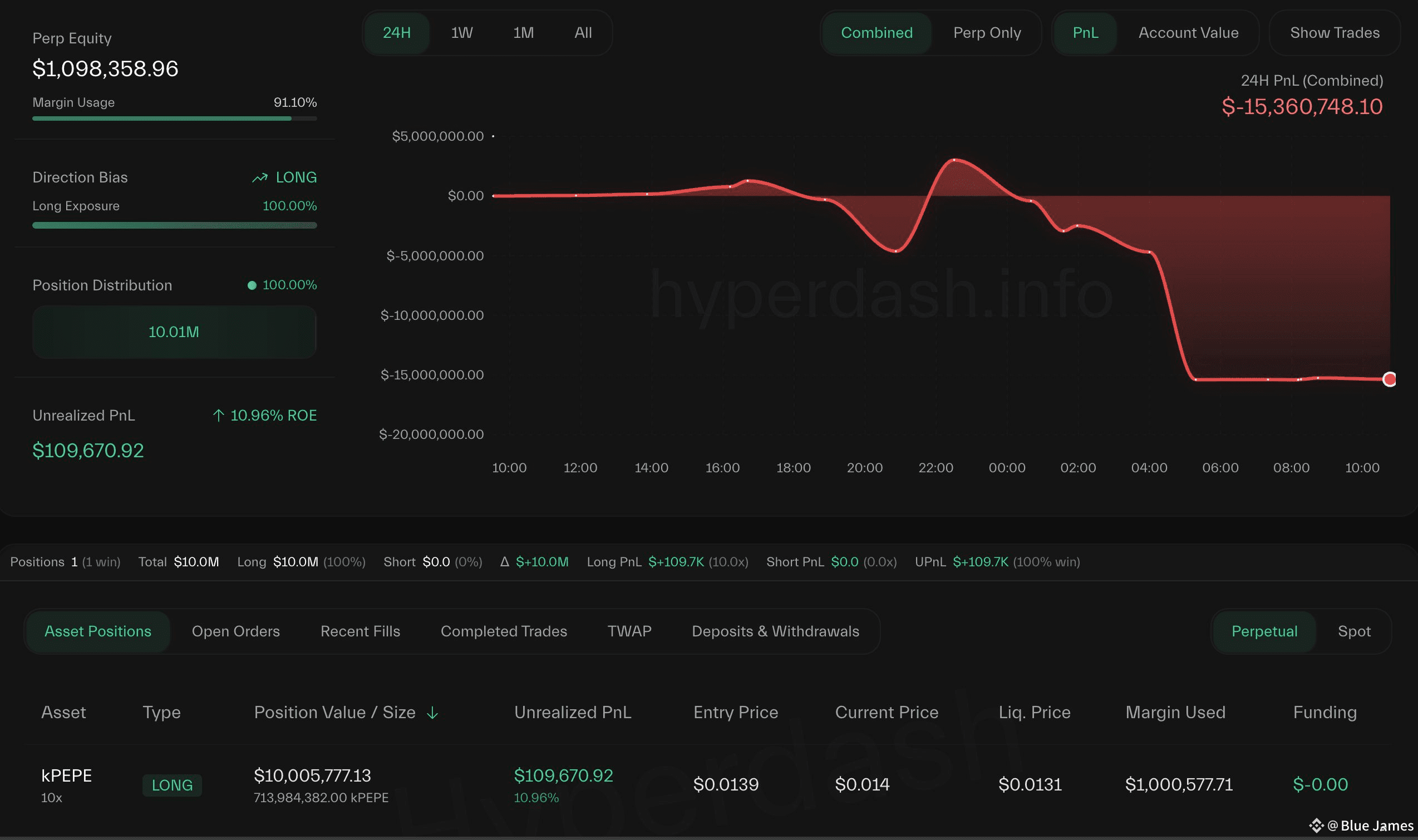Viewport: 1418px width, 840px height.
Task: Click the kPEPE asset row name
Action: click(x=66, y=775)
